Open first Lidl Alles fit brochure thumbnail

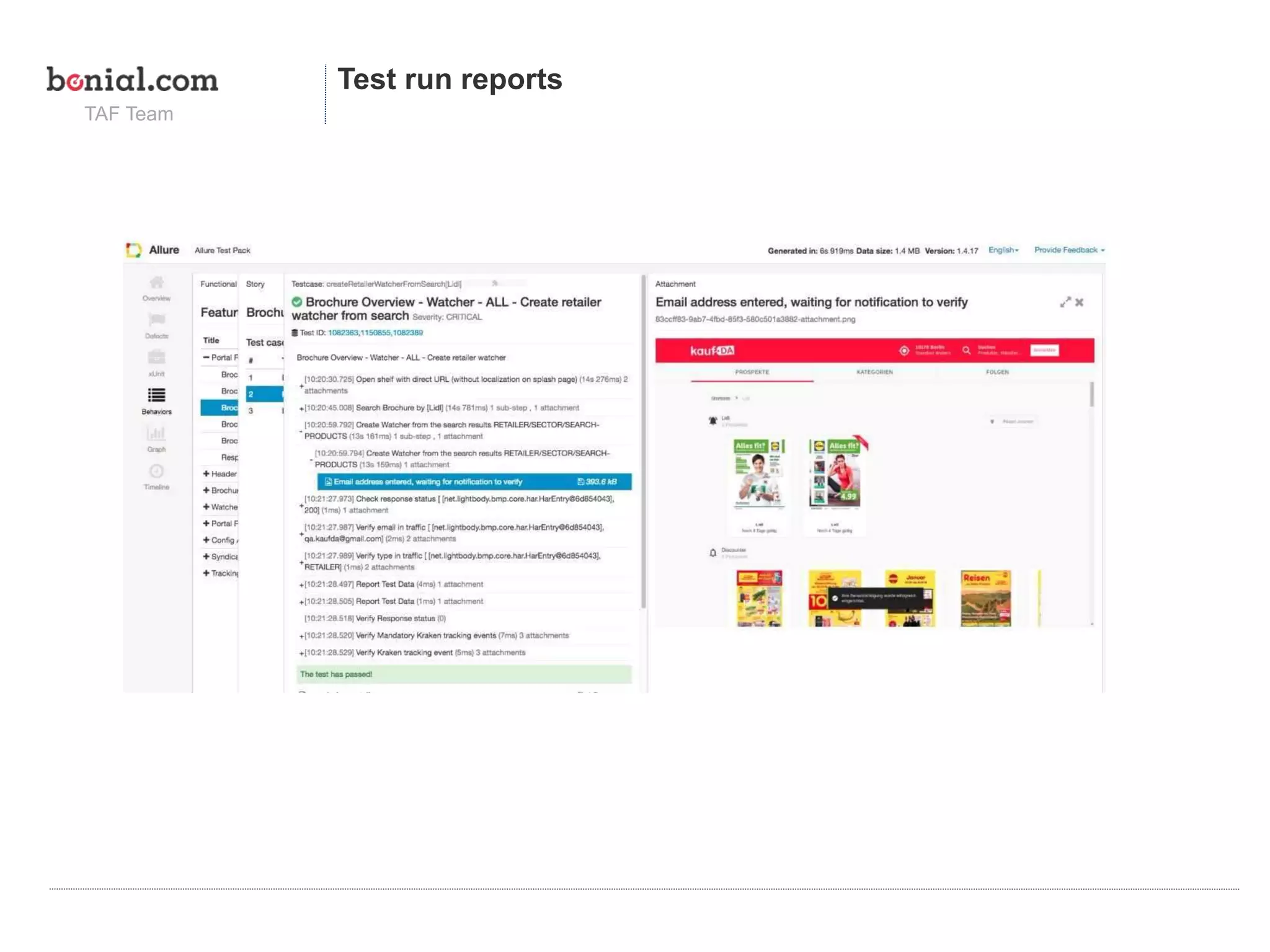(x=760, y=474)
